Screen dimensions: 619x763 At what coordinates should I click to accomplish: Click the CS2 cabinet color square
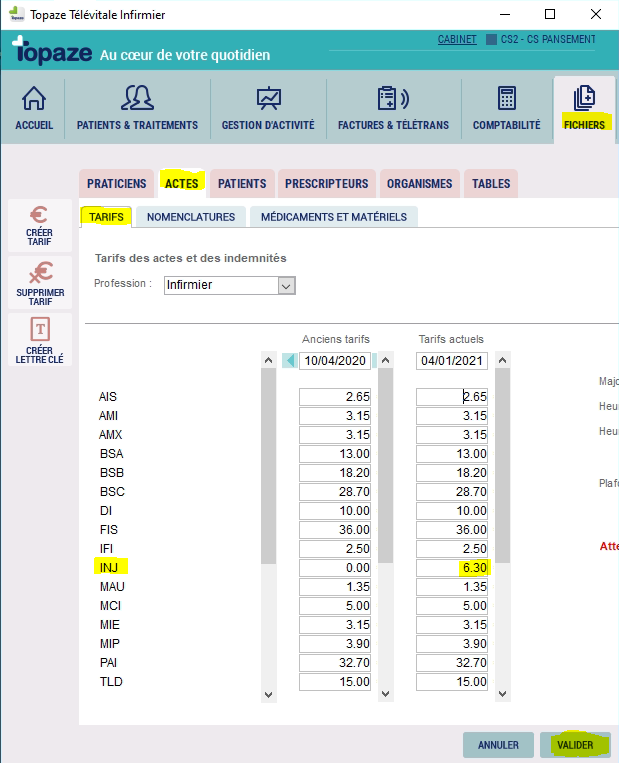pyautogui.click(x=492, y=39)
